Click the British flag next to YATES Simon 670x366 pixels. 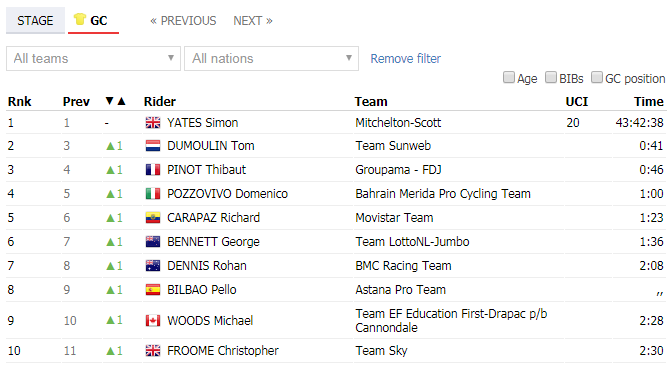pos(153,123)
